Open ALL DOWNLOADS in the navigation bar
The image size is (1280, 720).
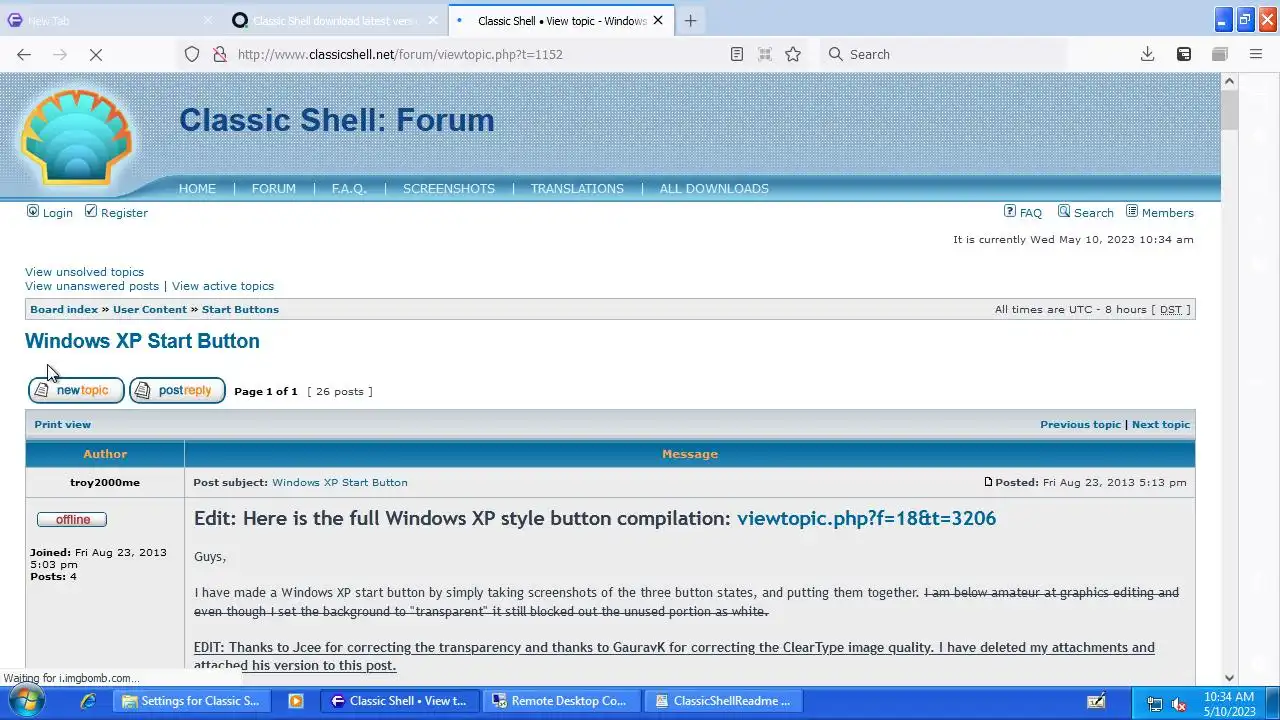click(714, 188)
